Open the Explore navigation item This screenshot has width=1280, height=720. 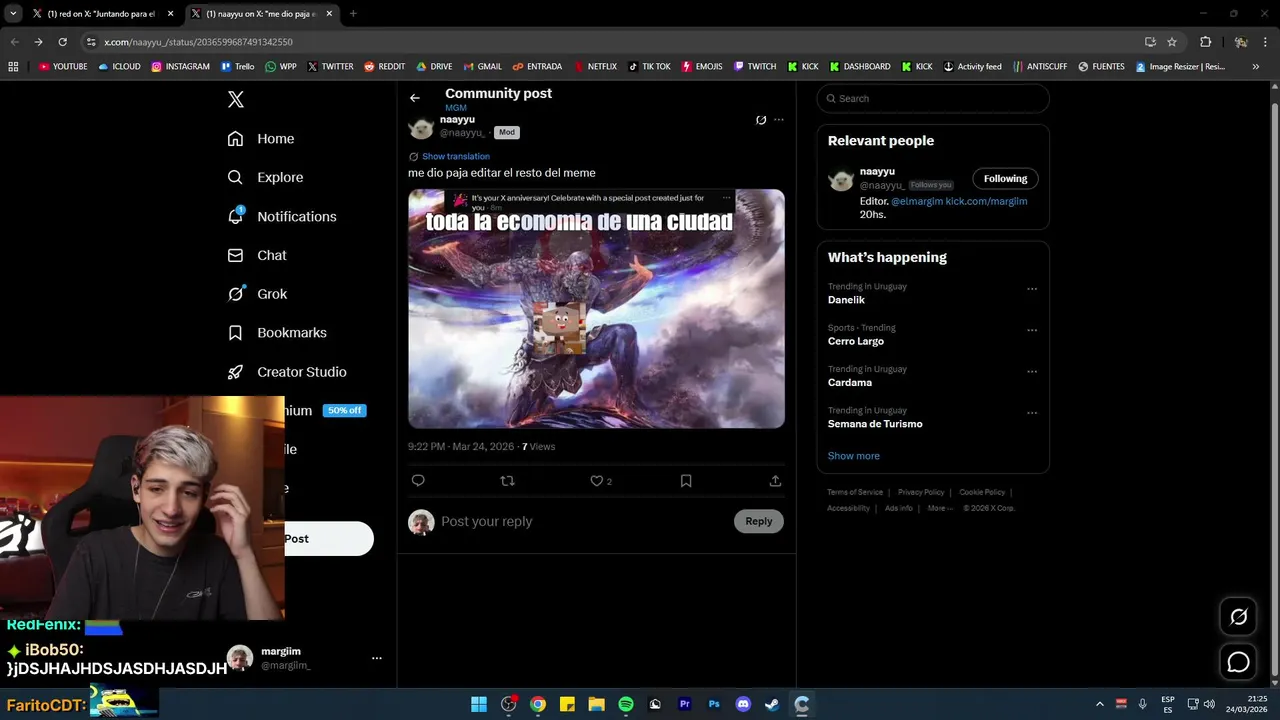pos(265,177)
